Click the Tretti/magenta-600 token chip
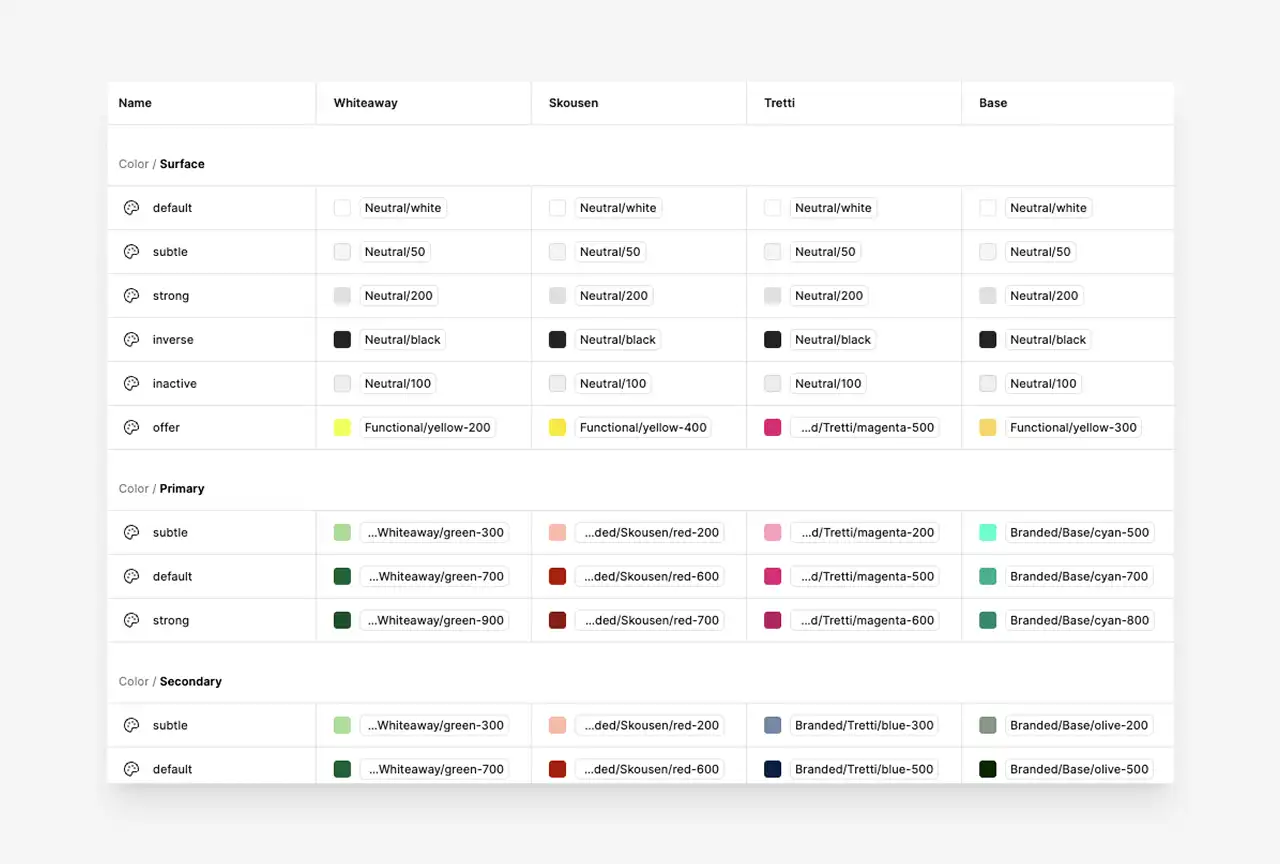 (865, 621)
